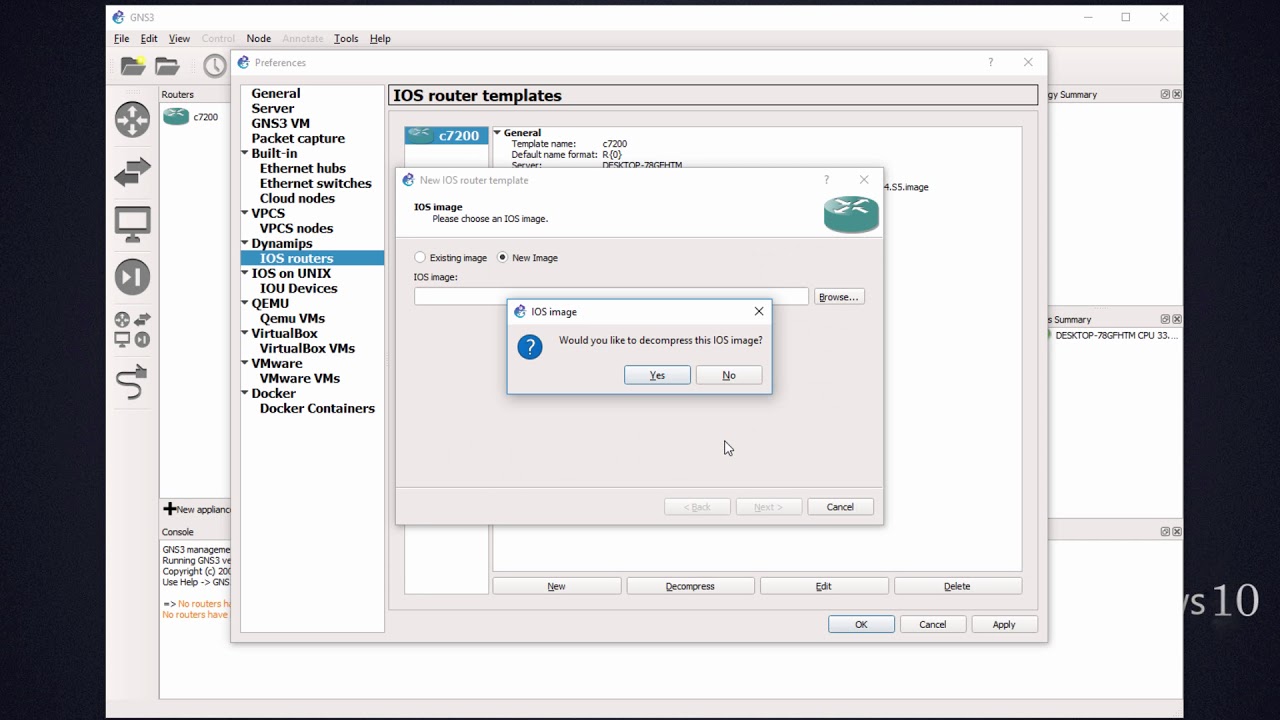
Task: Click the Add a link cable icon
Action: (x=132, y=382)
